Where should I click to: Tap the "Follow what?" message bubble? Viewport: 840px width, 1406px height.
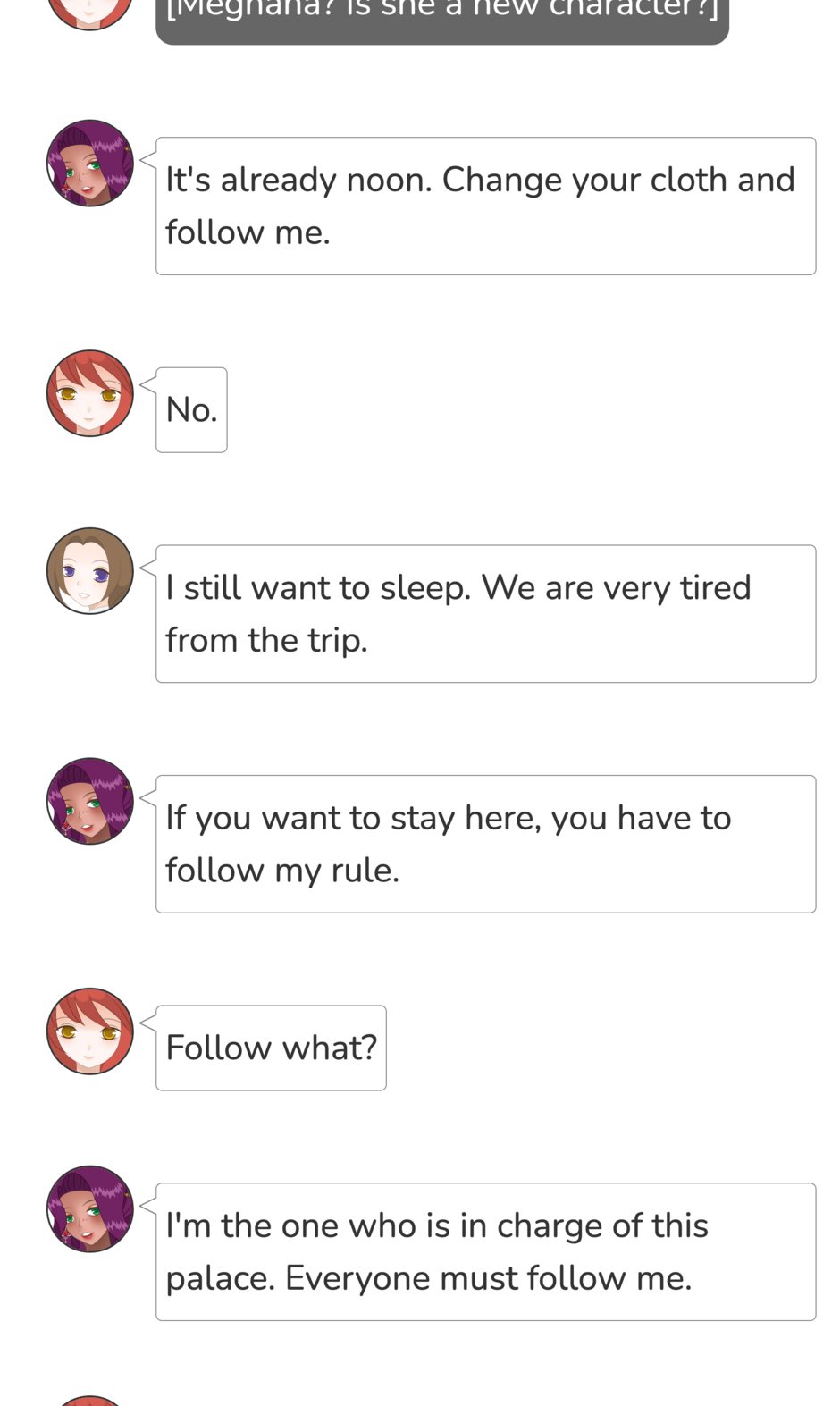[x=271, y=1048]
